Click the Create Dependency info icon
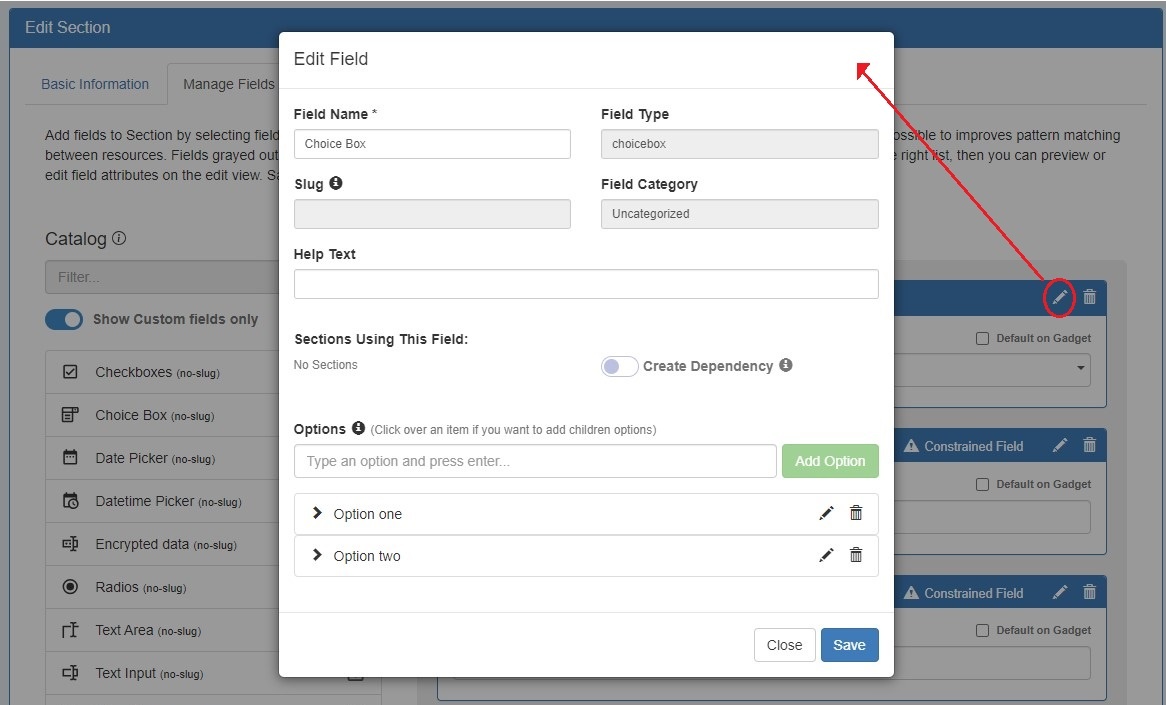Image resolution: width=1166 pixels, height=705 pixels. click(786, 365)
